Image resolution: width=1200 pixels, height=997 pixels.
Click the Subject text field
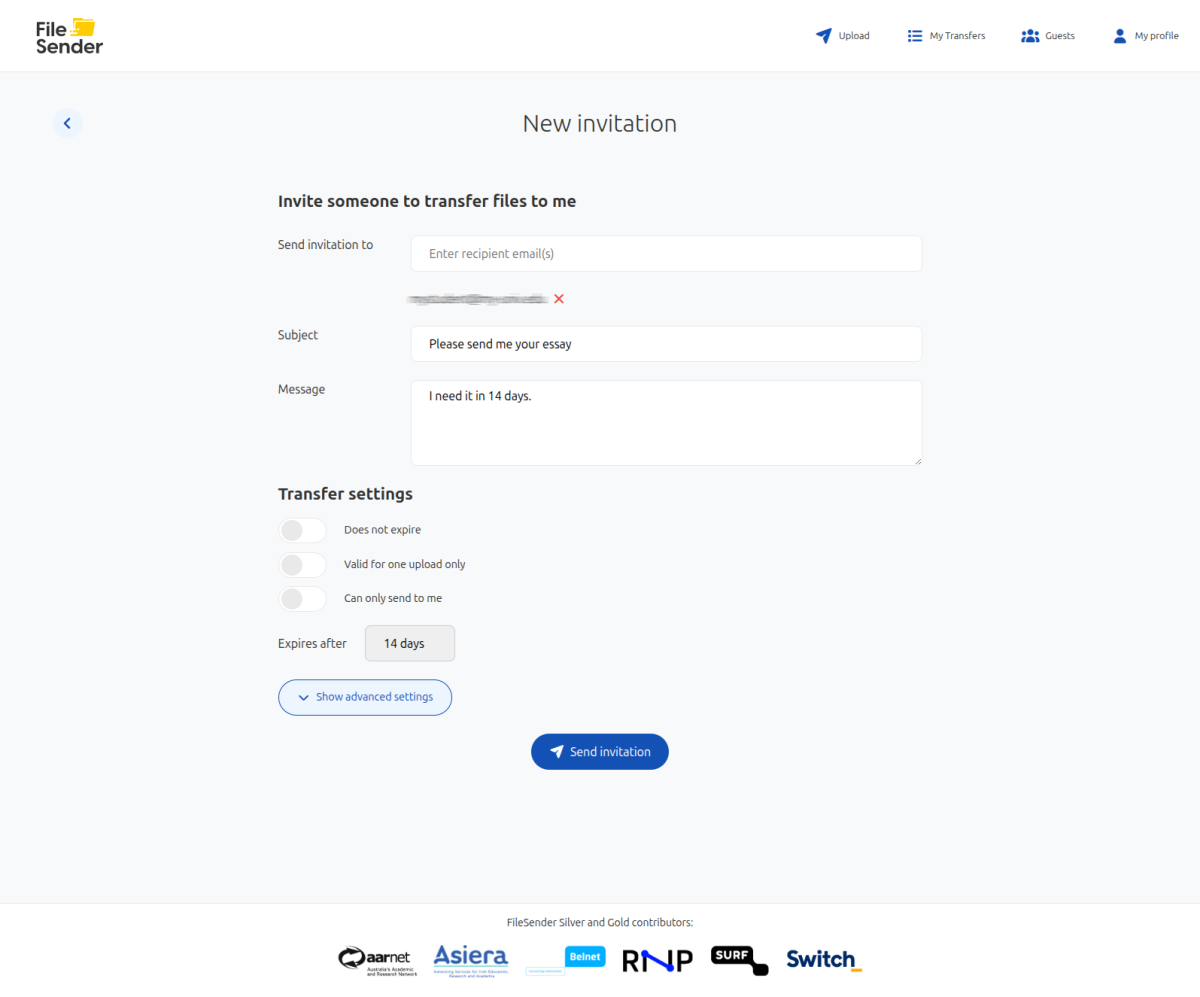[x=666, y=344]
